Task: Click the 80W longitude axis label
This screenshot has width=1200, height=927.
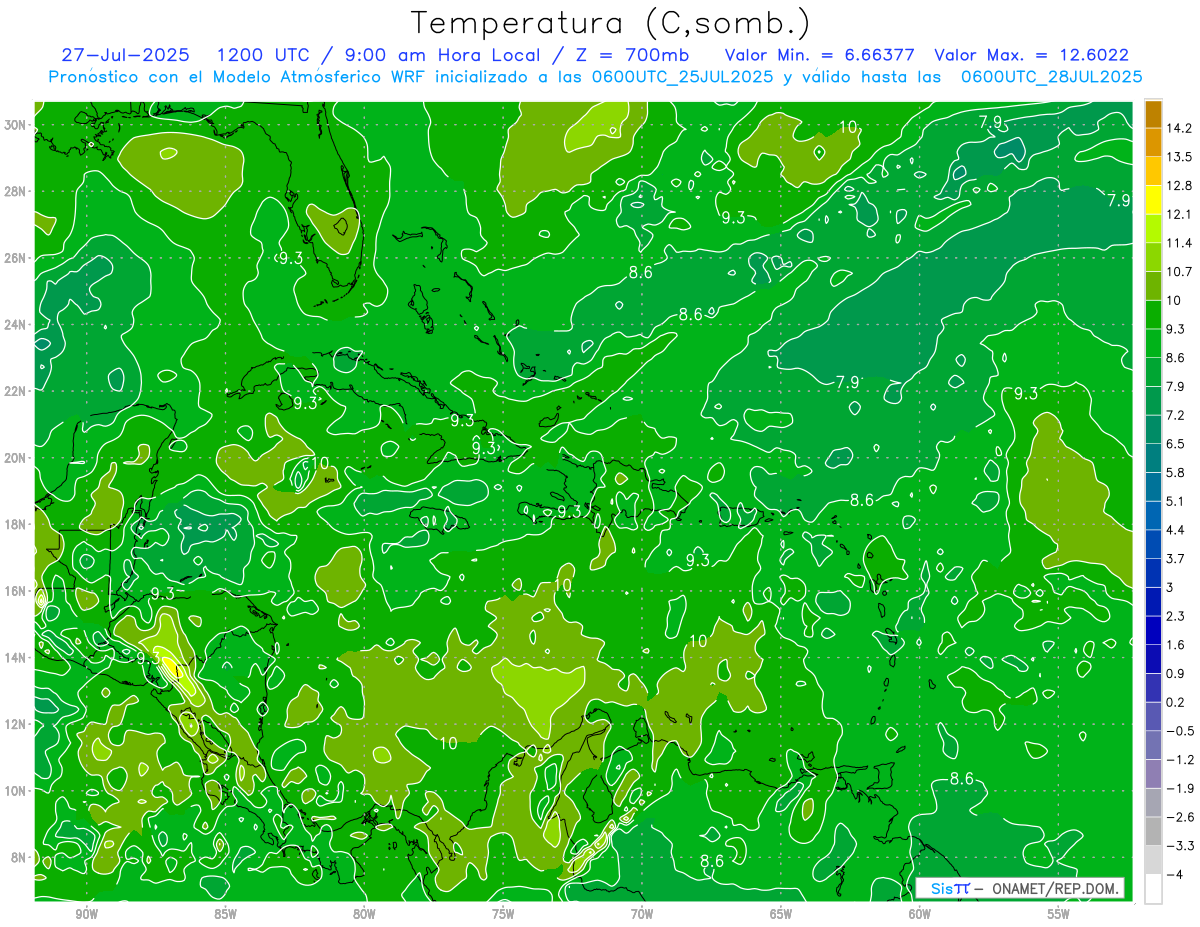Action: click(x=364, y=914)
